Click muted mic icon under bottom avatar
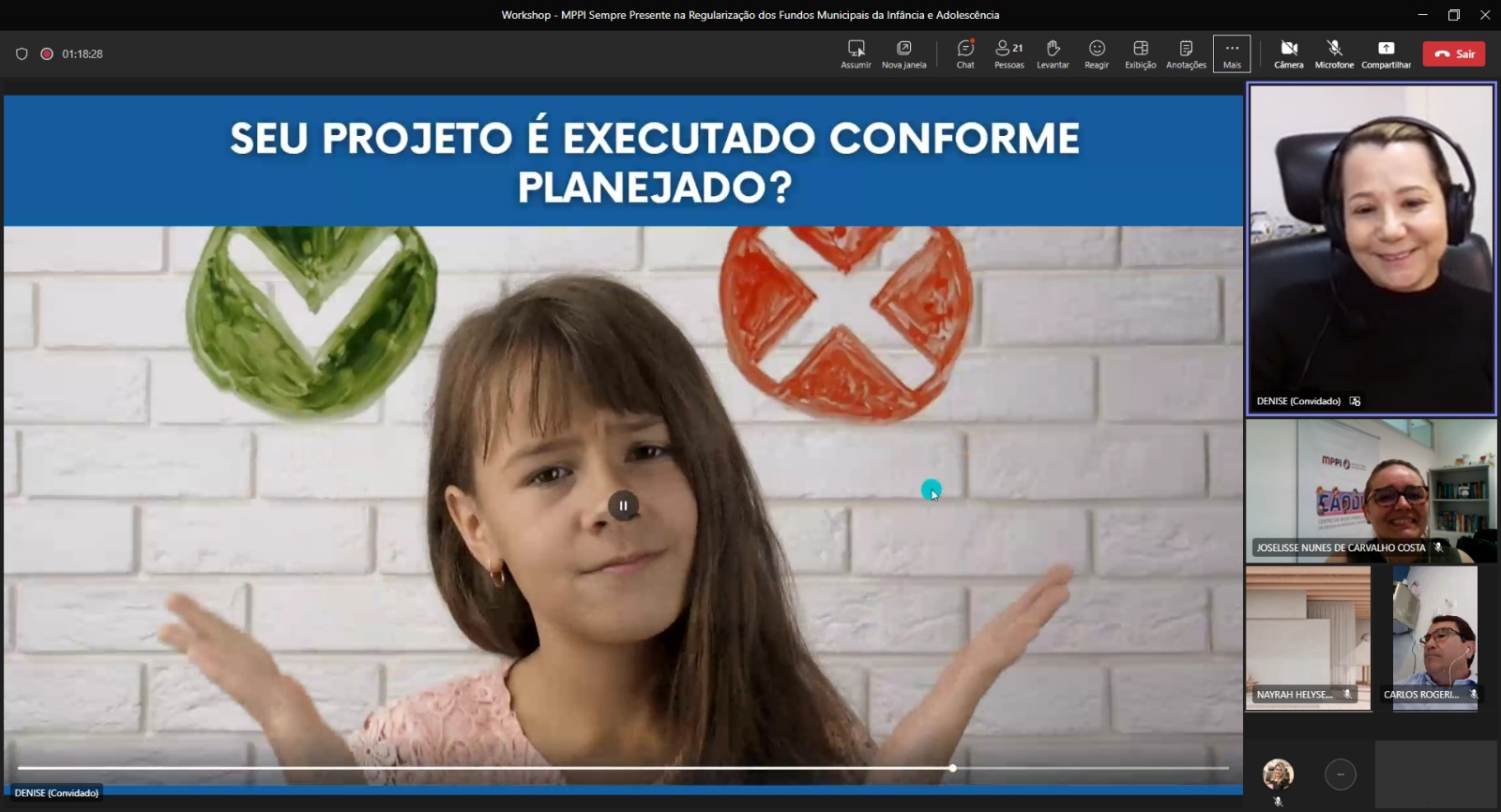Screen dimensions: 1501x812 point(1278,802)
